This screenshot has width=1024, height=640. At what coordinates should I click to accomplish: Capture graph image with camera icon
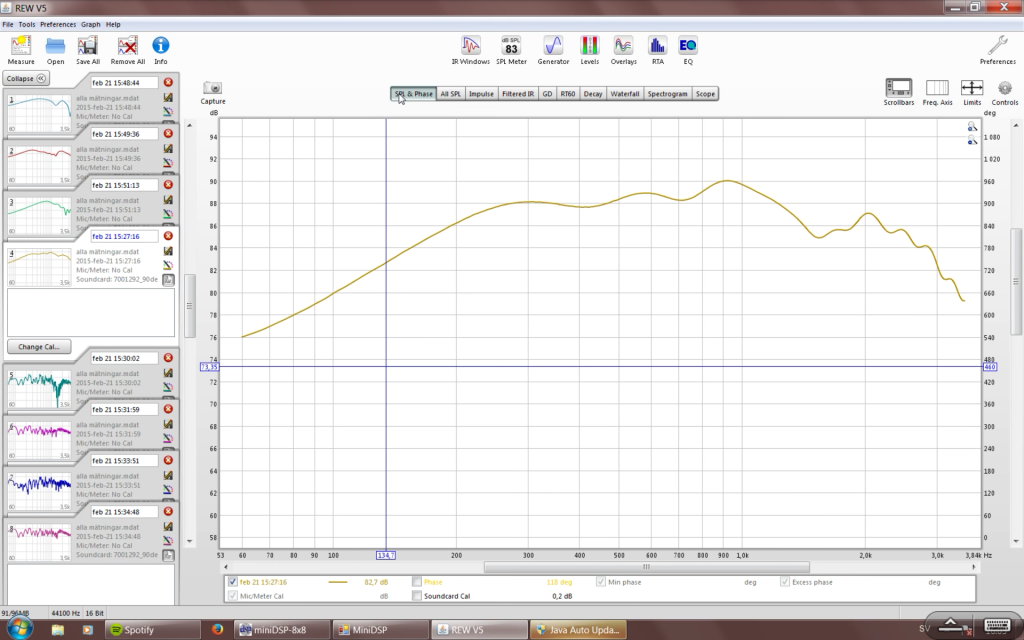tap(213, 92)
